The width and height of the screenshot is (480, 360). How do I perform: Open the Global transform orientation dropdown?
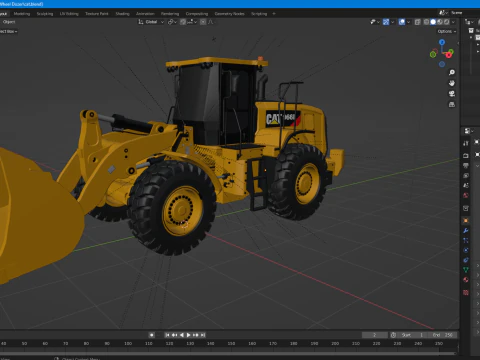(151, 22)
